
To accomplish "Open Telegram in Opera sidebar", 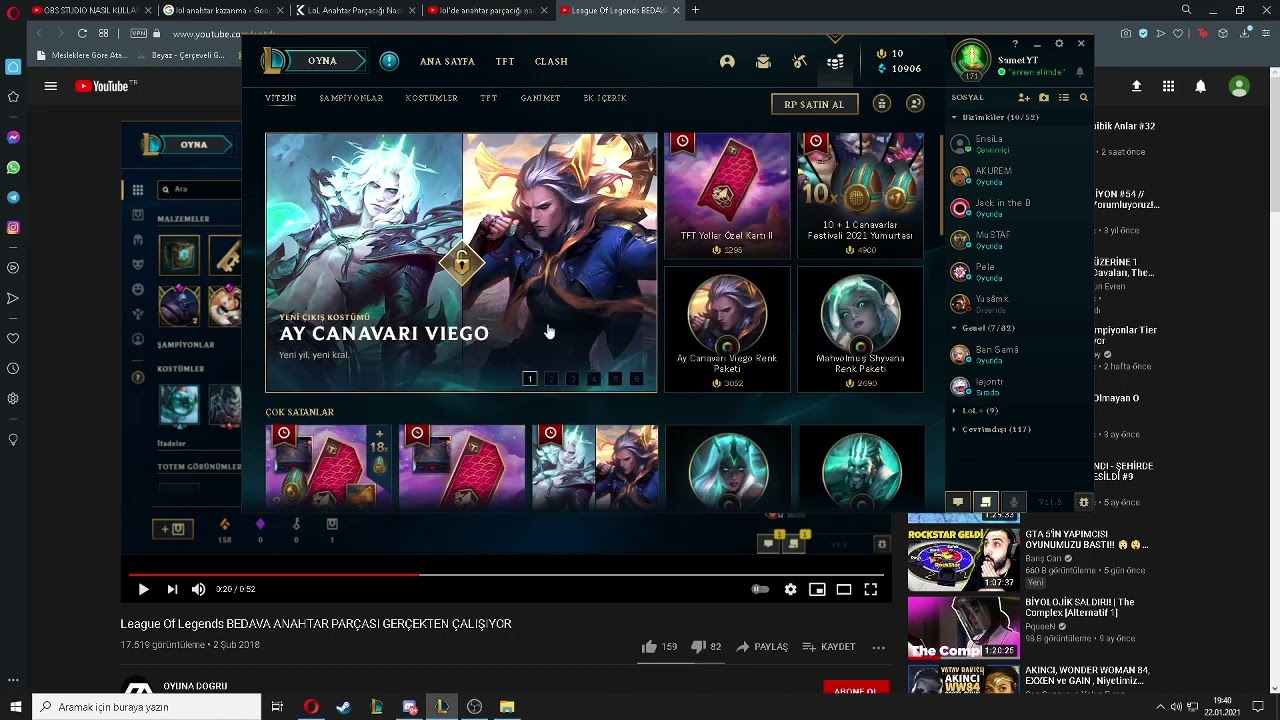I will click(13, 197).
